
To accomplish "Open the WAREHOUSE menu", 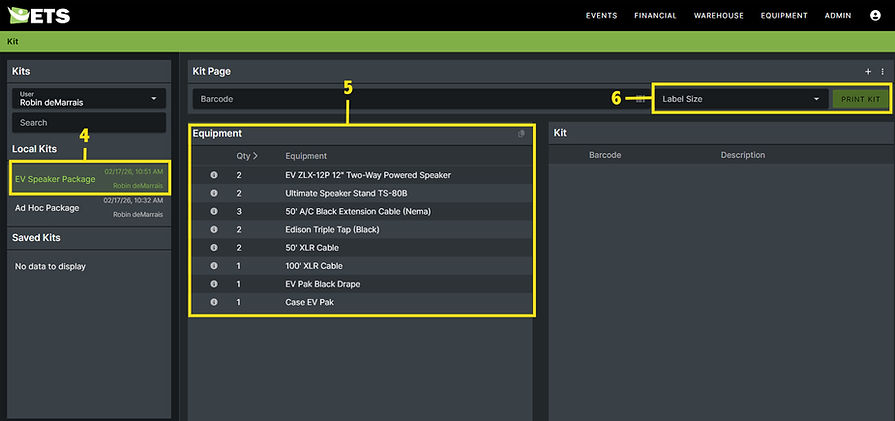I will click(x=719, y=16).
